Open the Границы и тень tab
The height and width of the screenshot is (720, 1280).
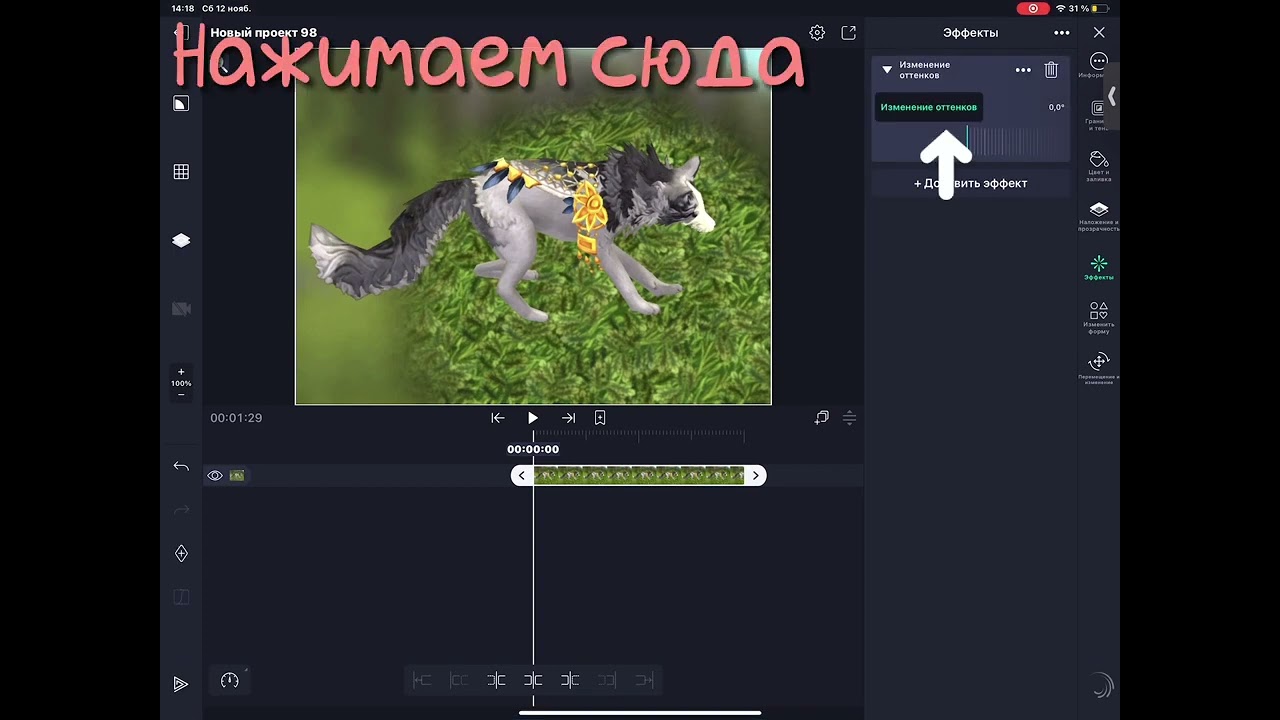pos(1098,116)
